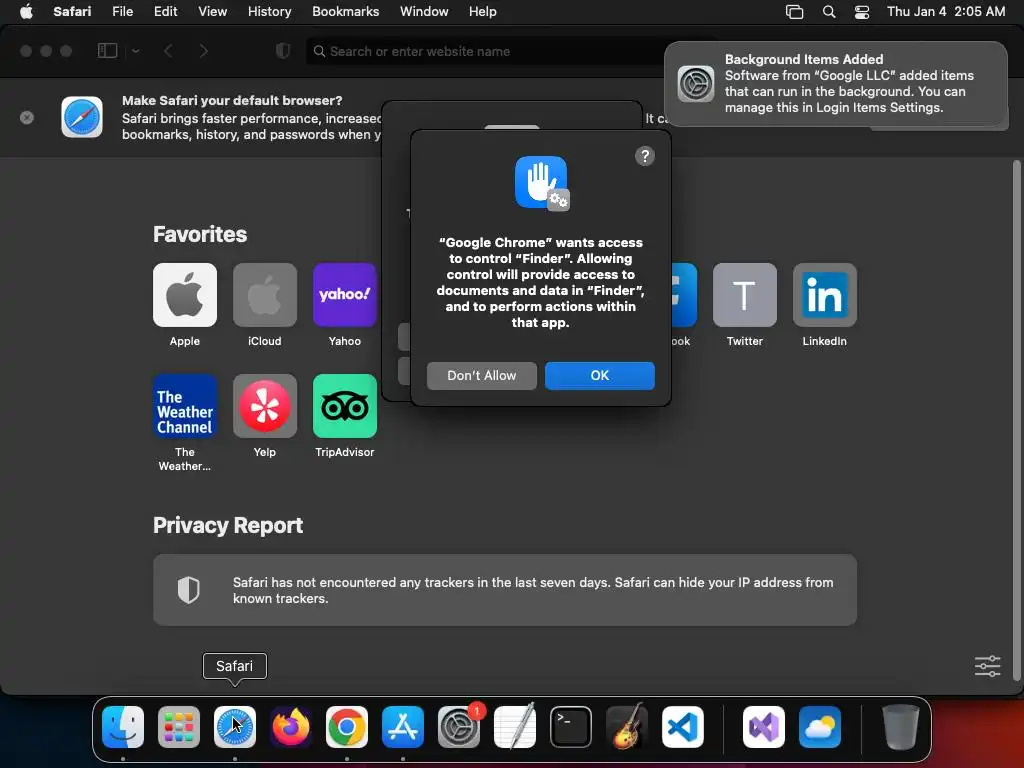Open the LinkedIn favorite

tap(824, 295)
